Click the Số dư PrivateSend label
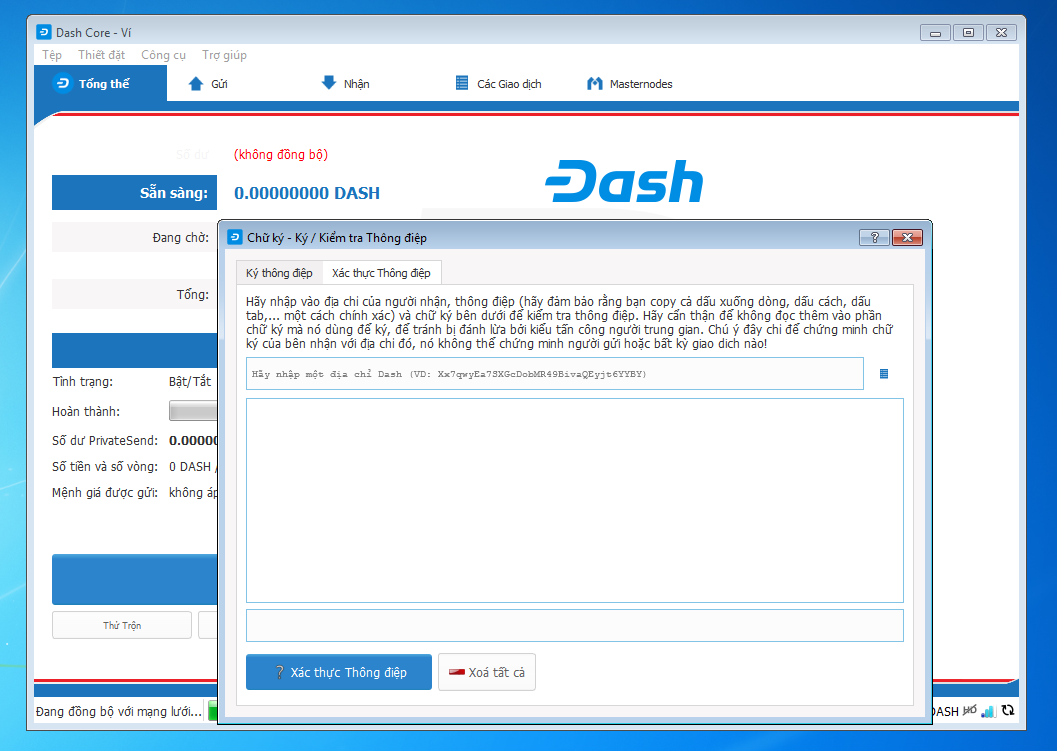 pyautogui.click(x=104, y=440)
